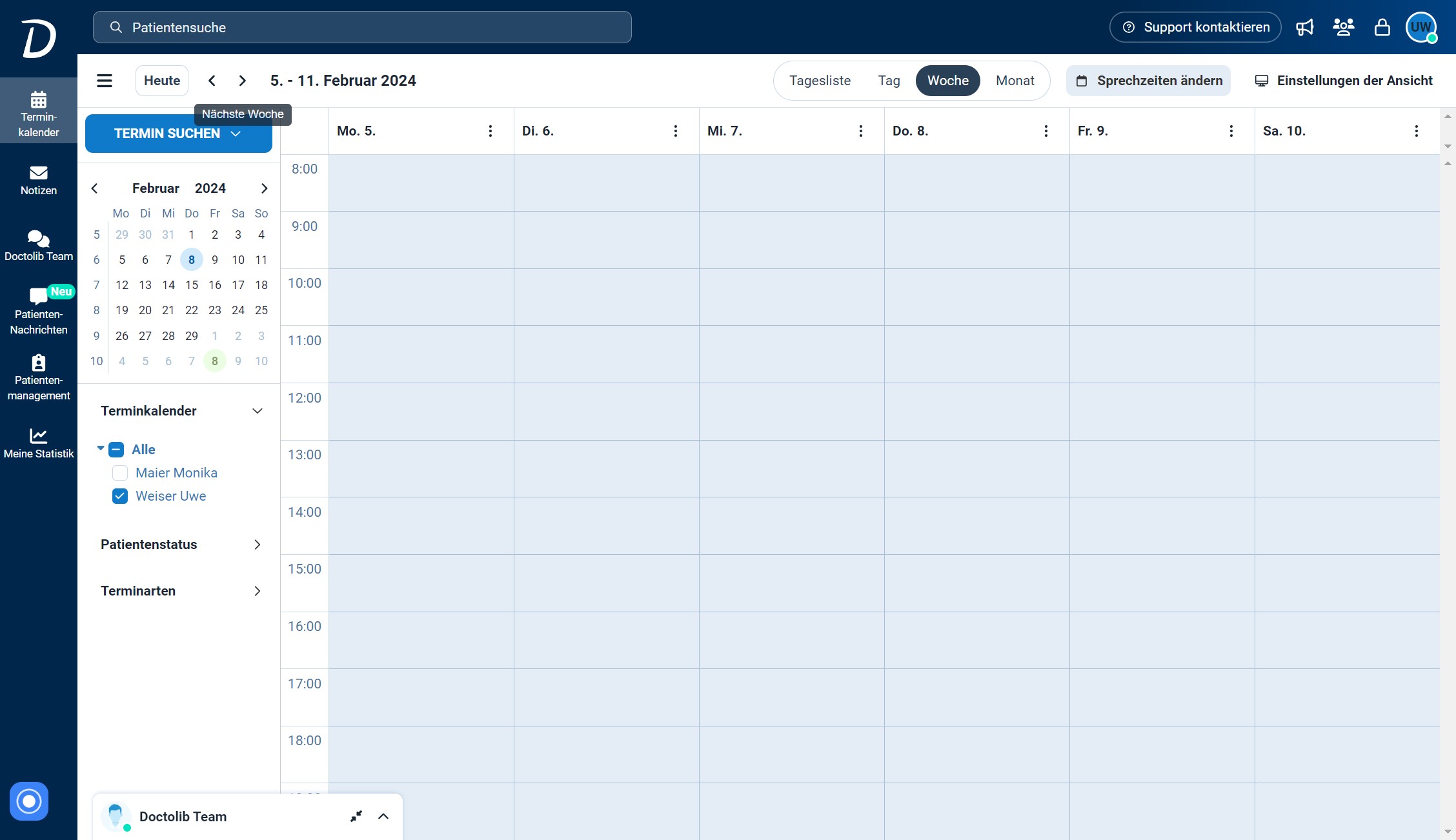Click Support kontaktieren

click(x=1195, y=27)
